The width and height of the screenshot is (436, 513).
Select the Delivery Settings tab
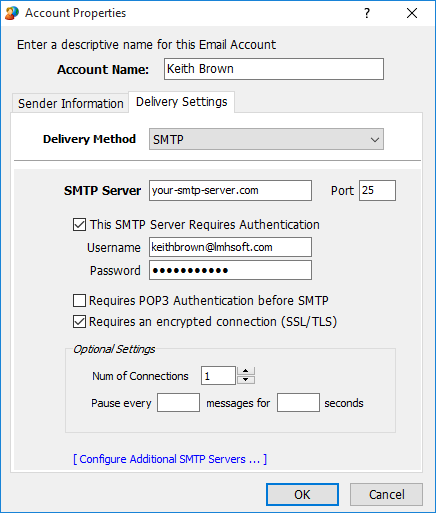182,102
